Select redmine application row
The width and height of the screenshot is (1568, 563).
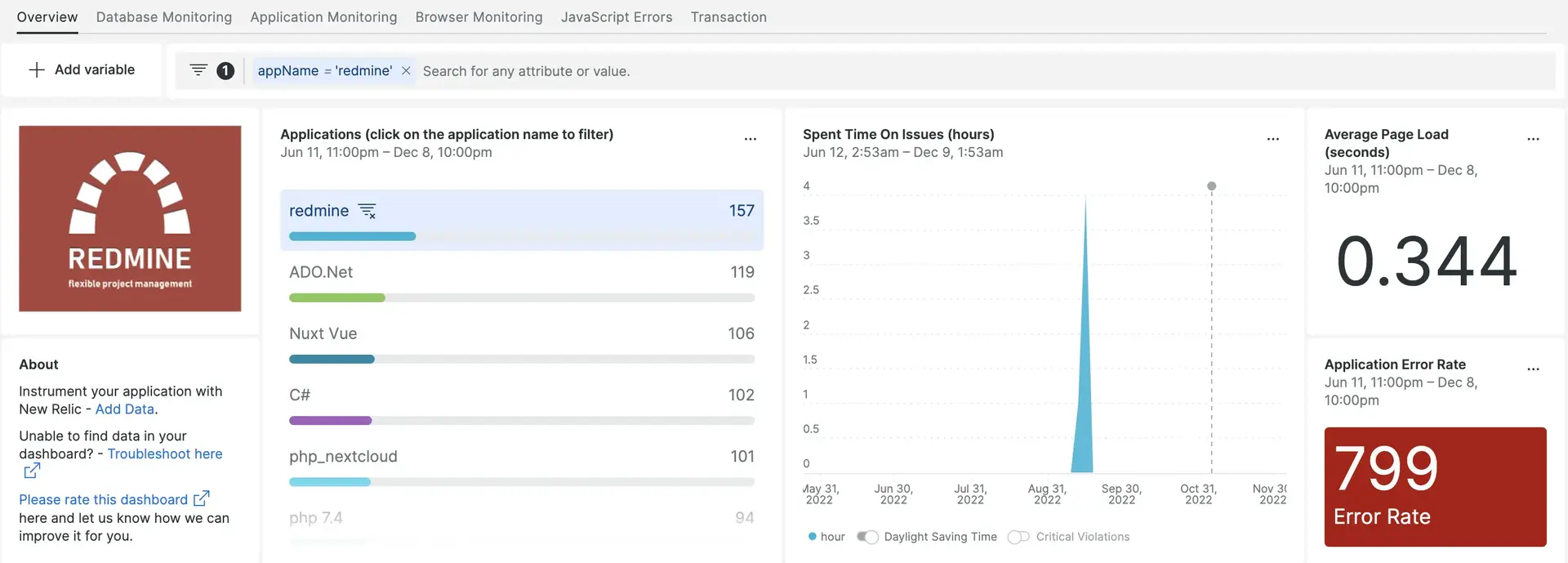(522, 220)
